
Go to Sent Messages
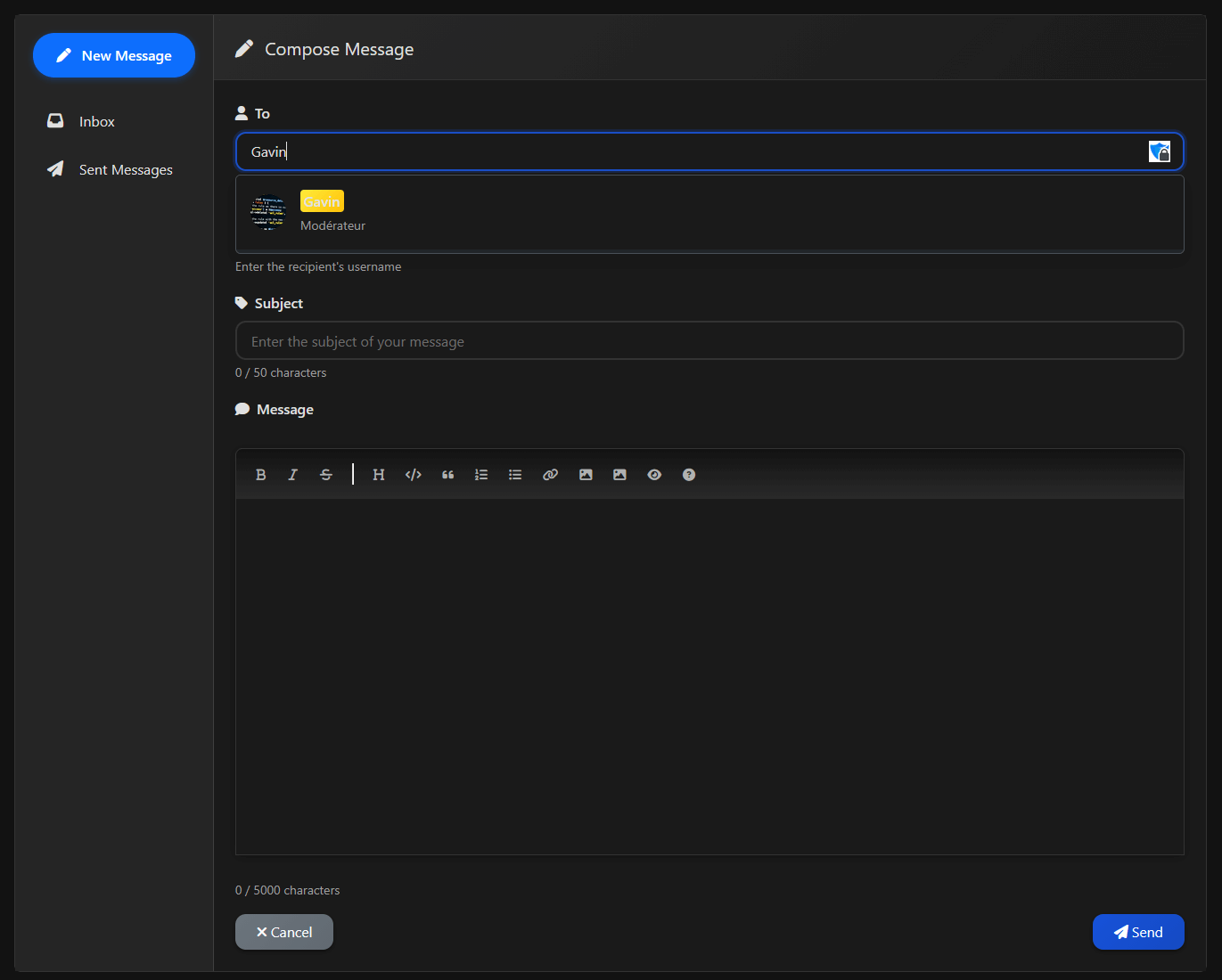pos(125,170)
